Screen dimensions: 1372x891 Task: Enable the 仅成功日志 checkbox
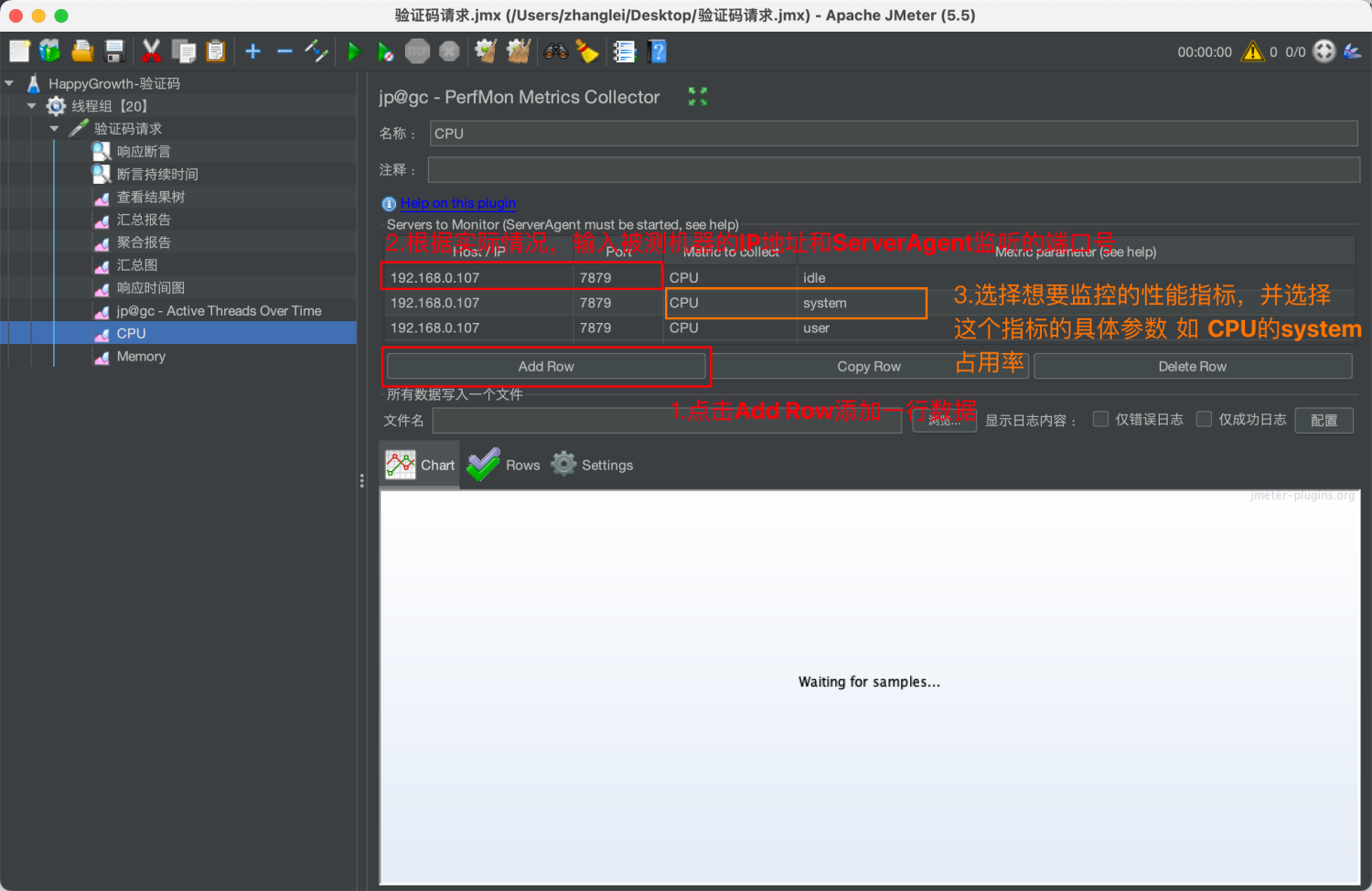click(1205, 419)
